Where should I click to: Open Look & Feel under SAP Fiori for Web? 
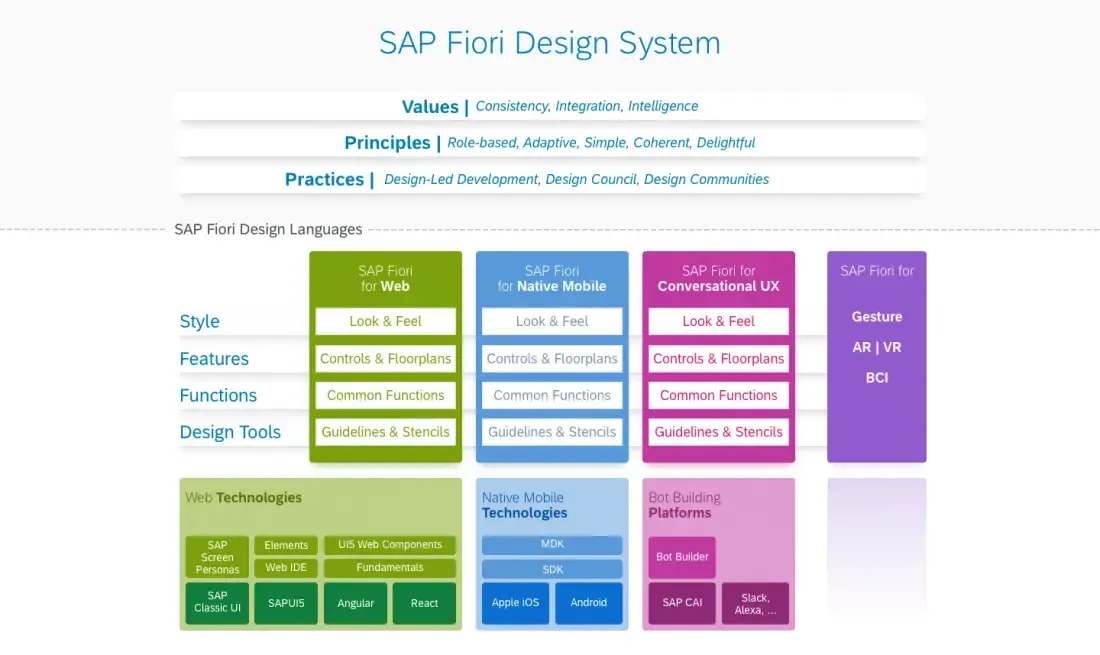[x=385, y=321]
